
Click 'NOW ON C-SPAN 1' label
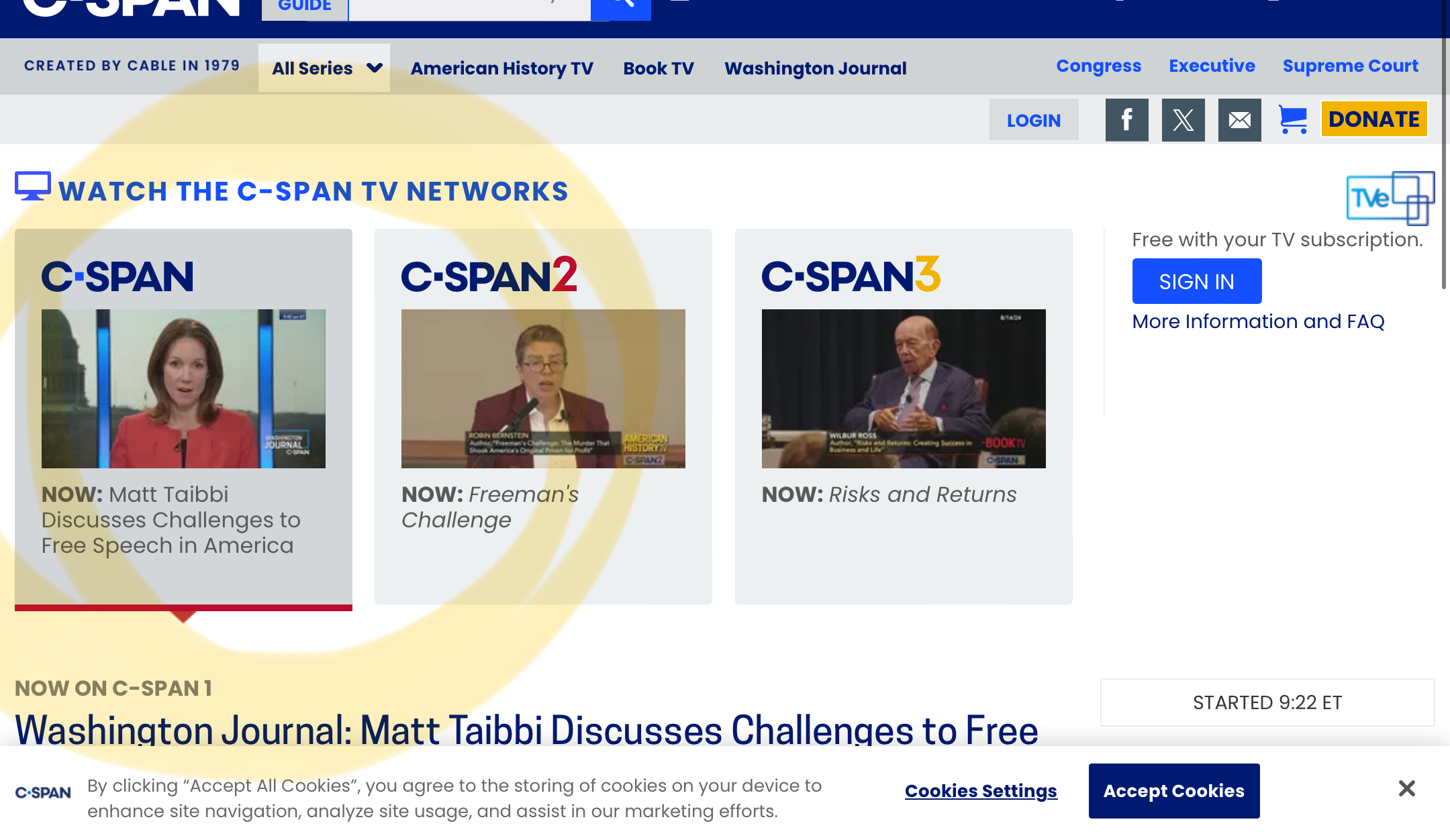[113, 688]
